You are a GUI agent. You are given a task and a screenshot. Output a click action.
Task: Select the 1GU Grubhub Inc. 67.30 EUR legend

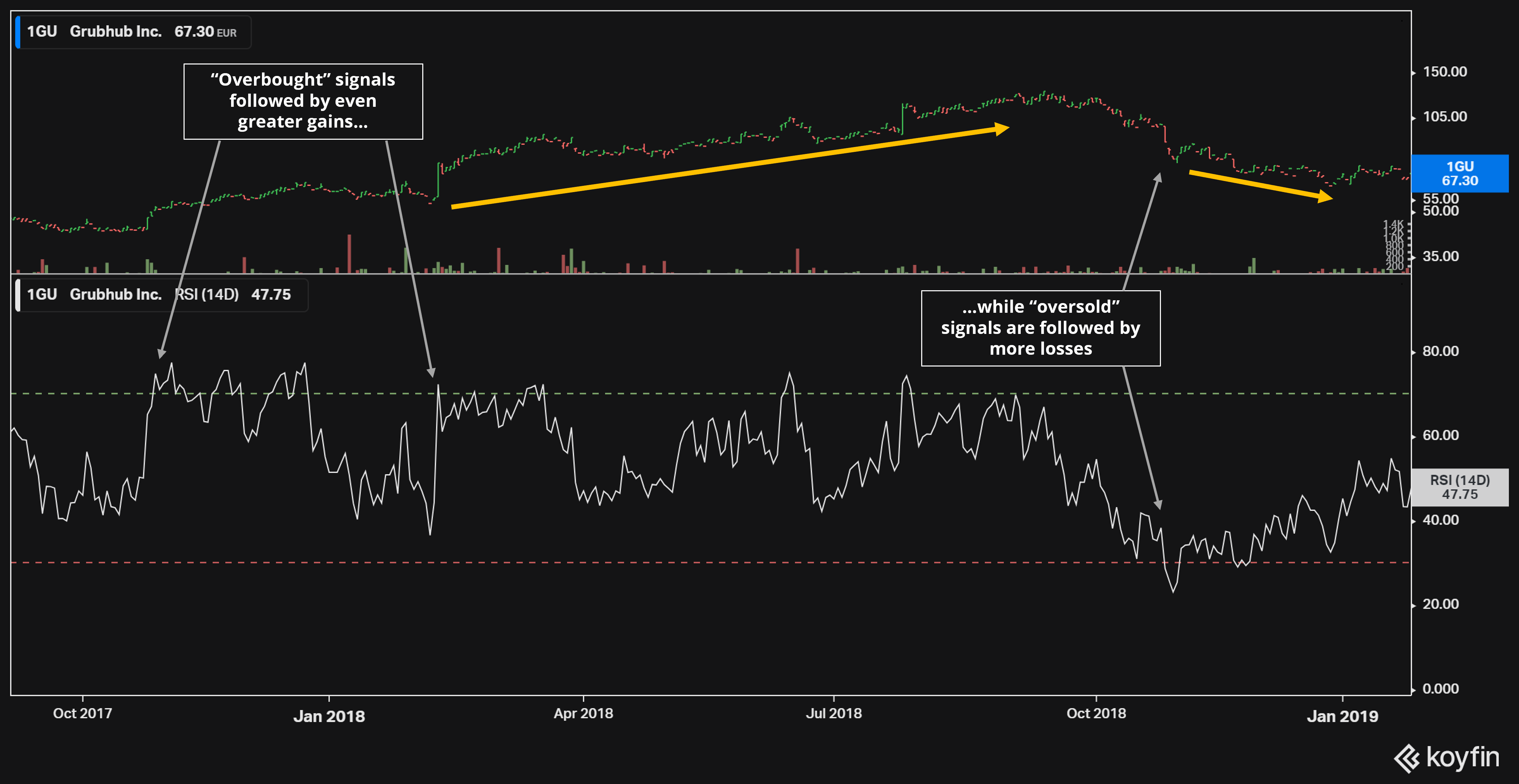(x=133, y=32)
